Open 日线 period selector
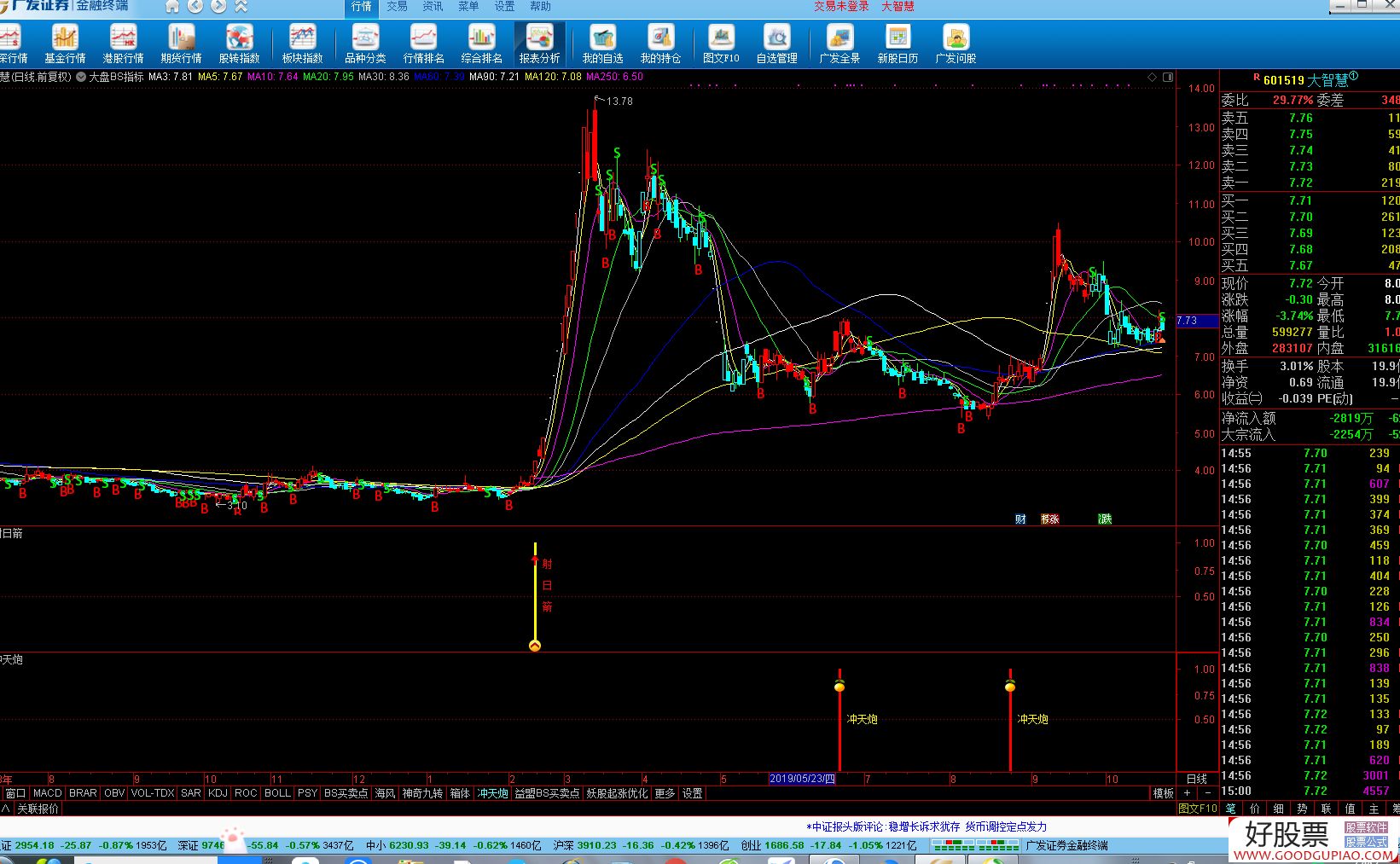The image size is (1400, 864). (1197, 779)
